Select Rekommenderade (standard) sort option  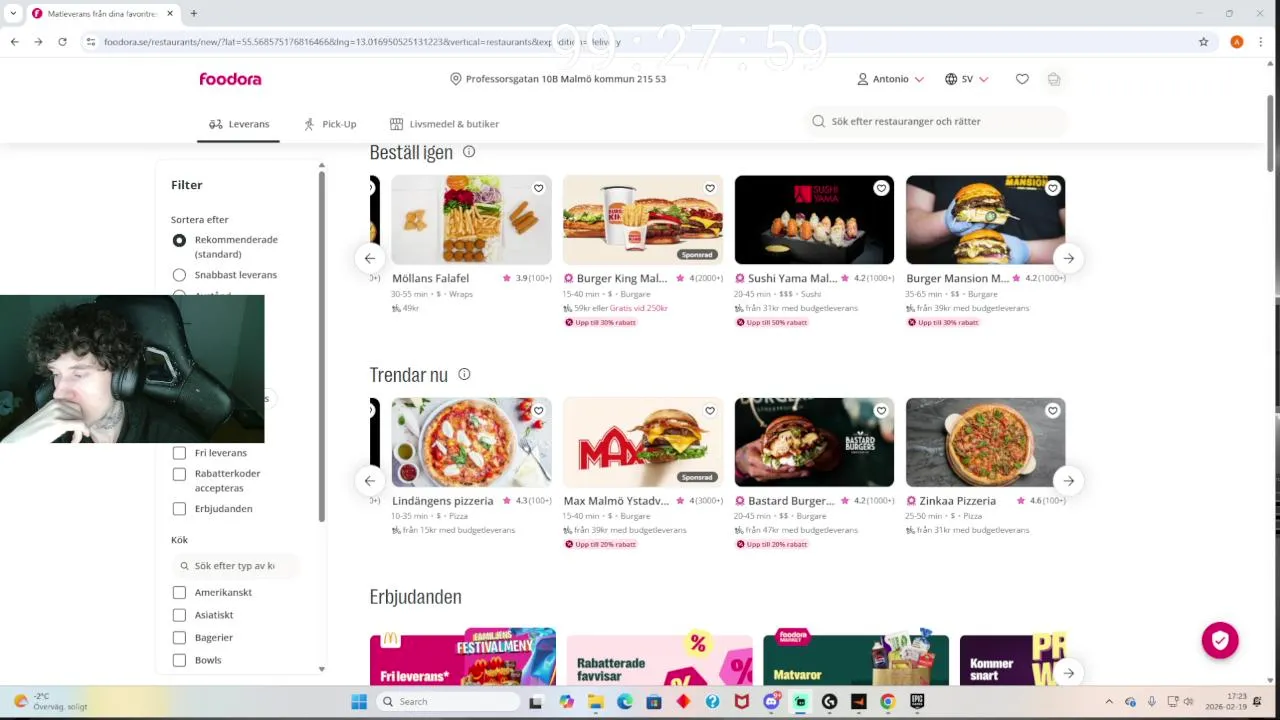coord(179,240)
